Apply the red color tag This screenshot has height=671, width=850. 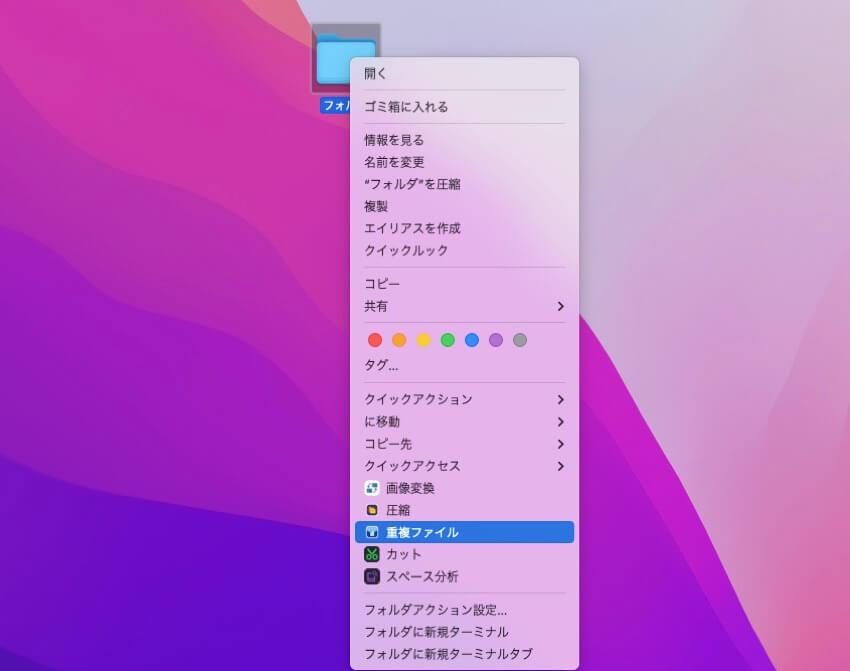[x=375, y=340]
